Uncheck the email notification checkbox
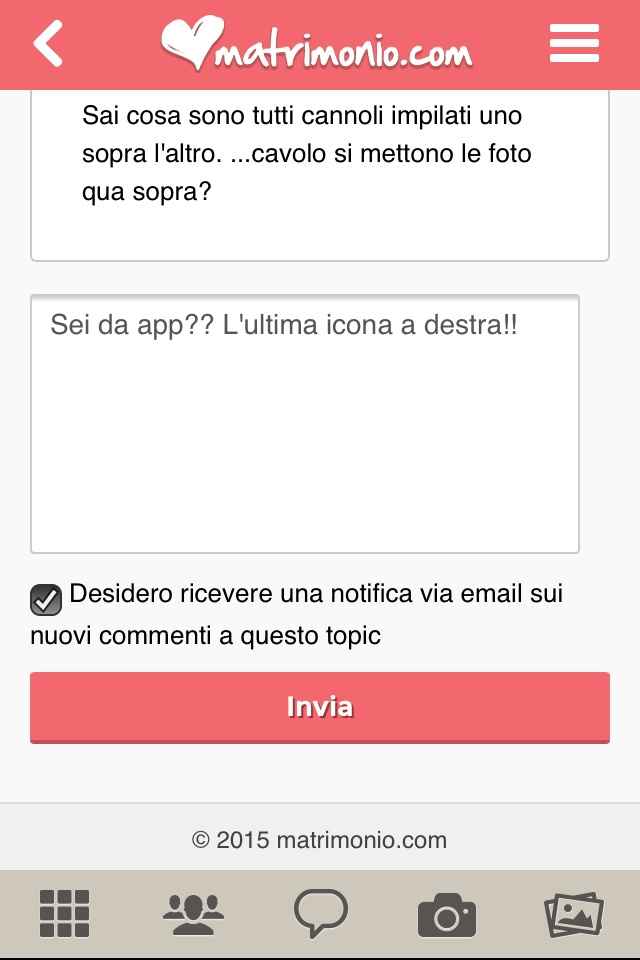The width and height of the screenshot is (640, 960). tap(46, 598)
